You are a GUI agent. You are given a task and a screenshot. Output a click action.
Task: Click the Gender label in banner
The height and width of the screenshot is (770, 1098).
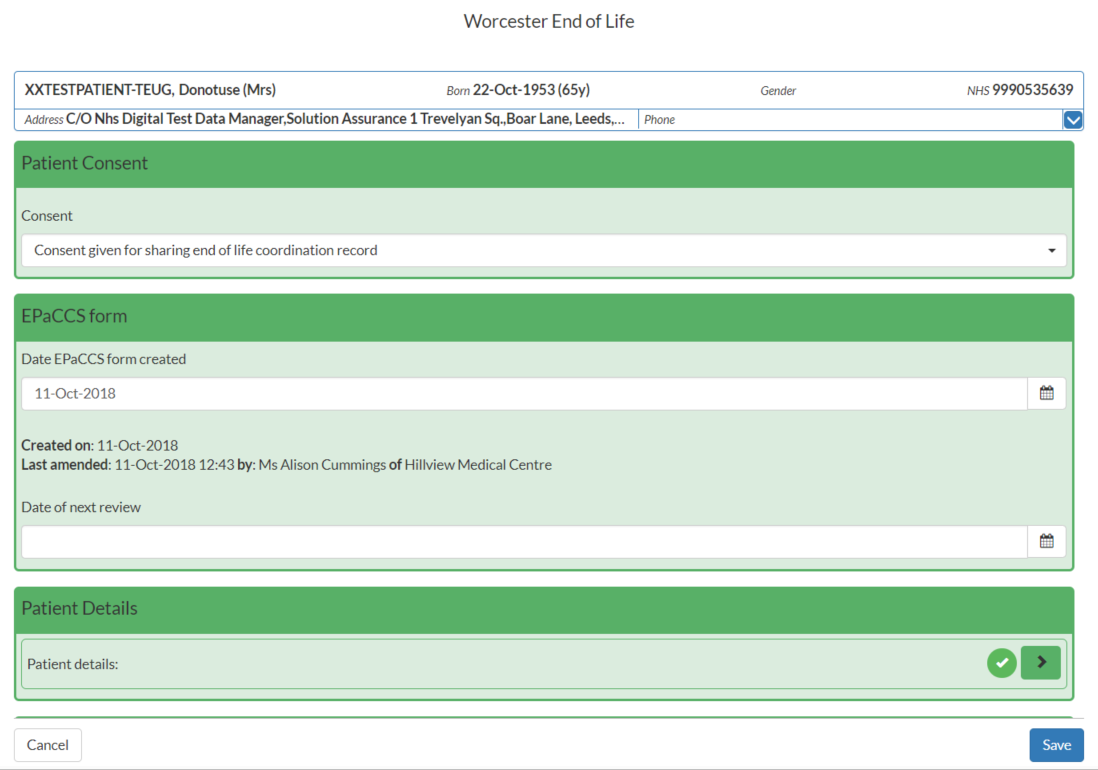point(778,90)
